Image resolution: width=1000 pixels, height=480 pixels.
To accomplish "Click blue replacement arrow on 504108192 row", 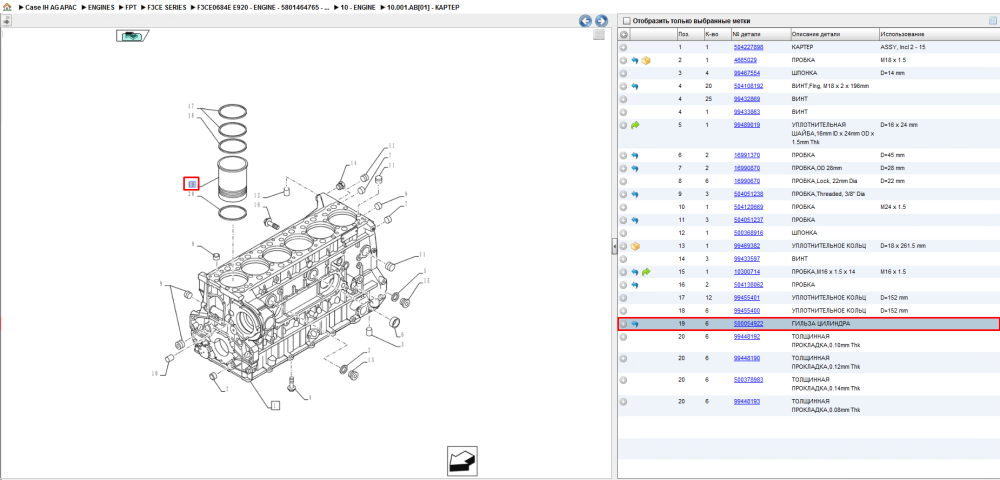I will [635, 86].
